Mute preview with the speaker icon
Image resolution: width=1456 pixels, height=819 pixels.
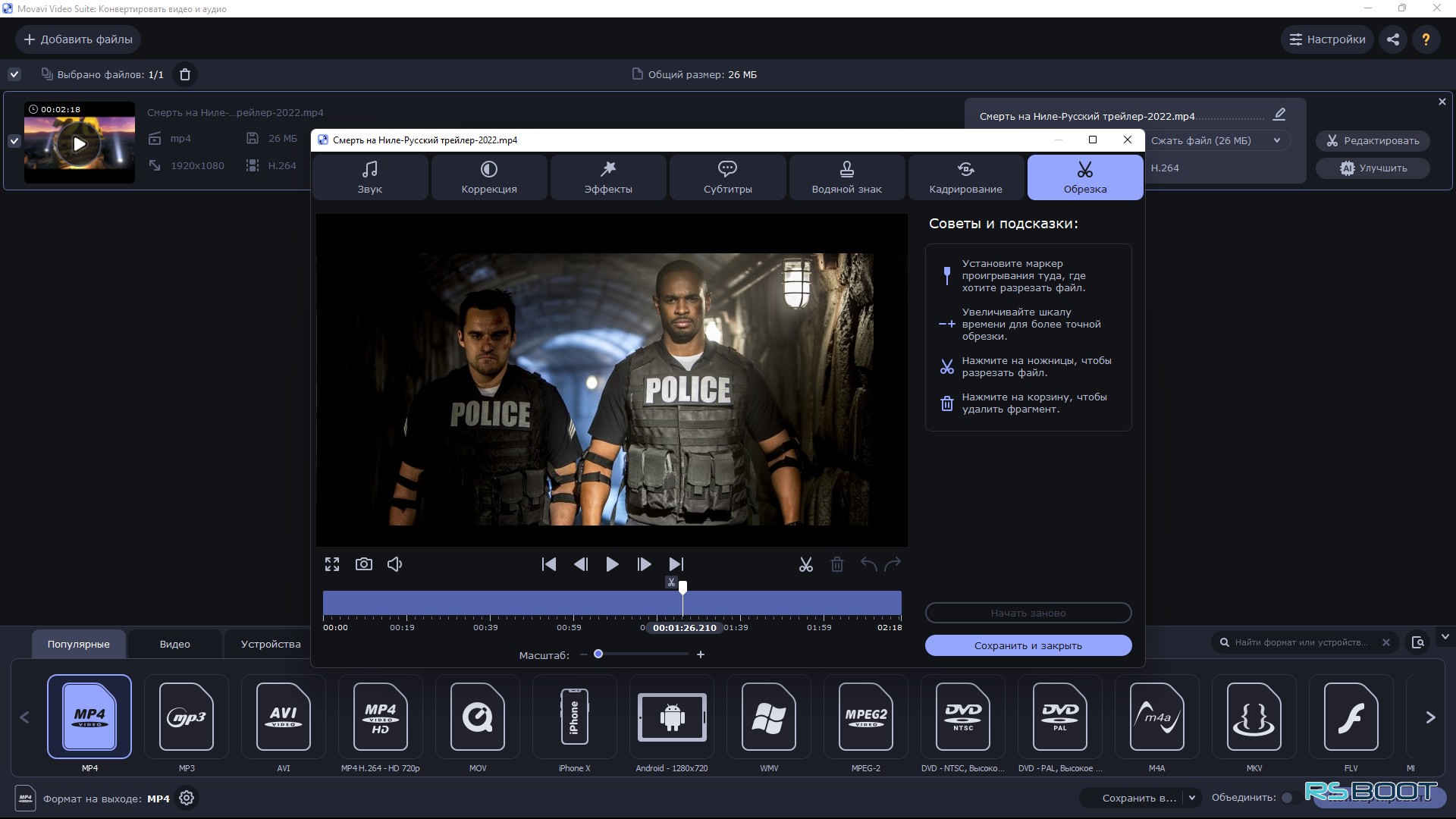pyautogui.click(x=395, y=564)
